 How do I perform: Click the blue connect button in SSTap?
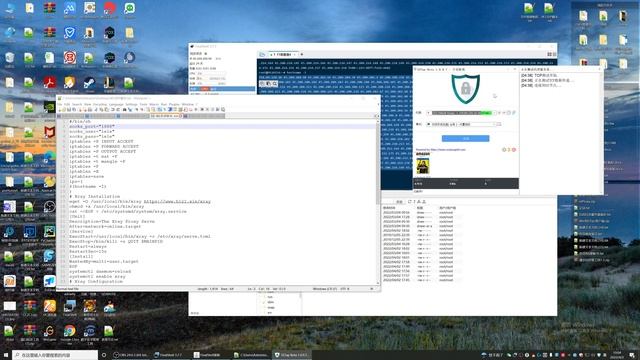(x=465, y=138)
